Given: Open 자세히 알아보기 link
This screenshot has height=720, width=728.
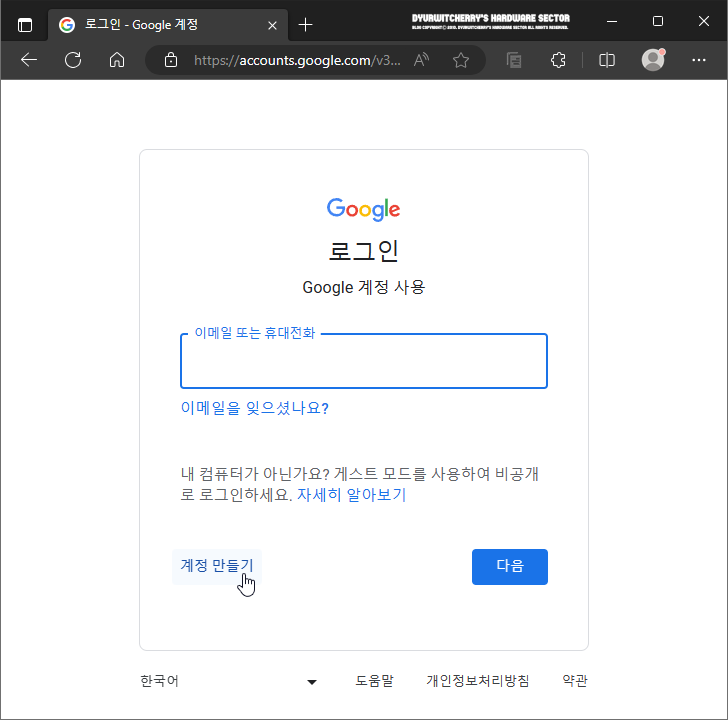Looking at the screenshot, I should [x=351, y=494].
